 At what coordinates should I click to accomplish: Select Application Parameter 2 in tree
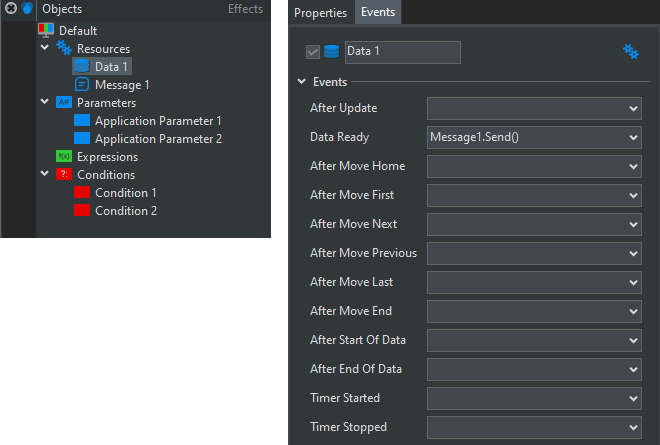pyautogui.click(x=158, y=139)
